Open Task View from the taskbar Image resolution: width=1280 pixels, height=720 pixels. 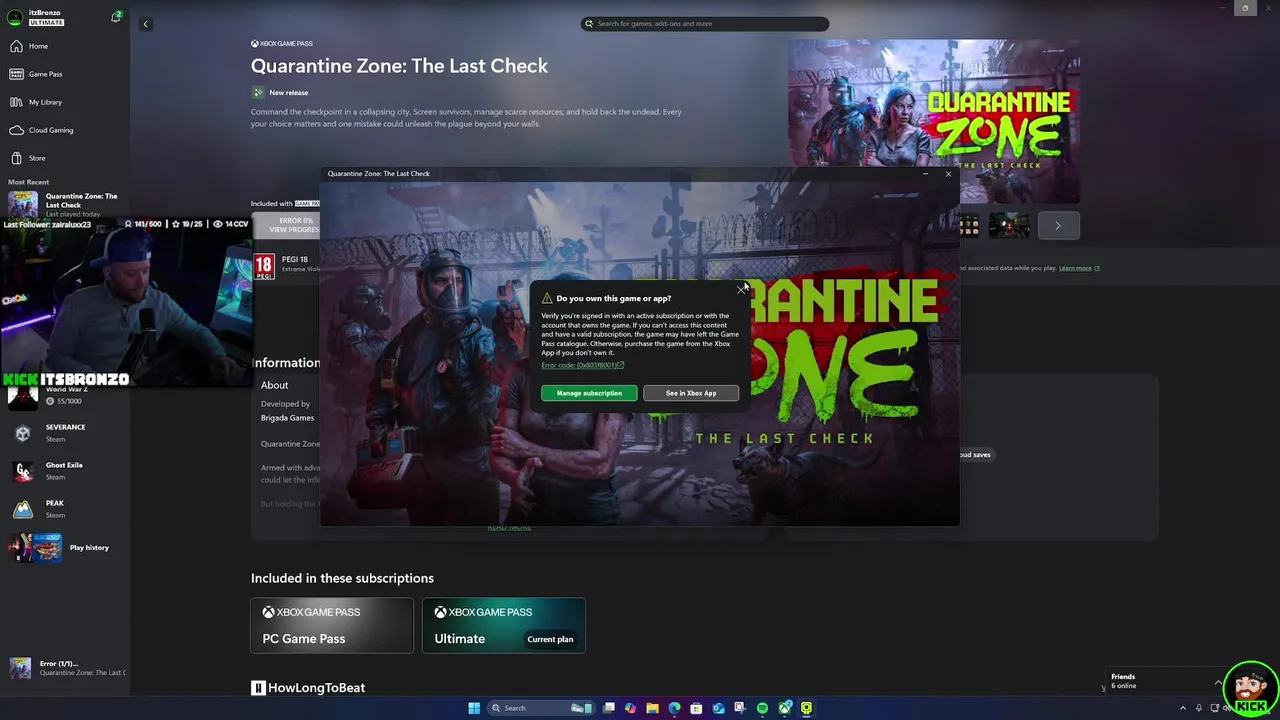[608, 708]
